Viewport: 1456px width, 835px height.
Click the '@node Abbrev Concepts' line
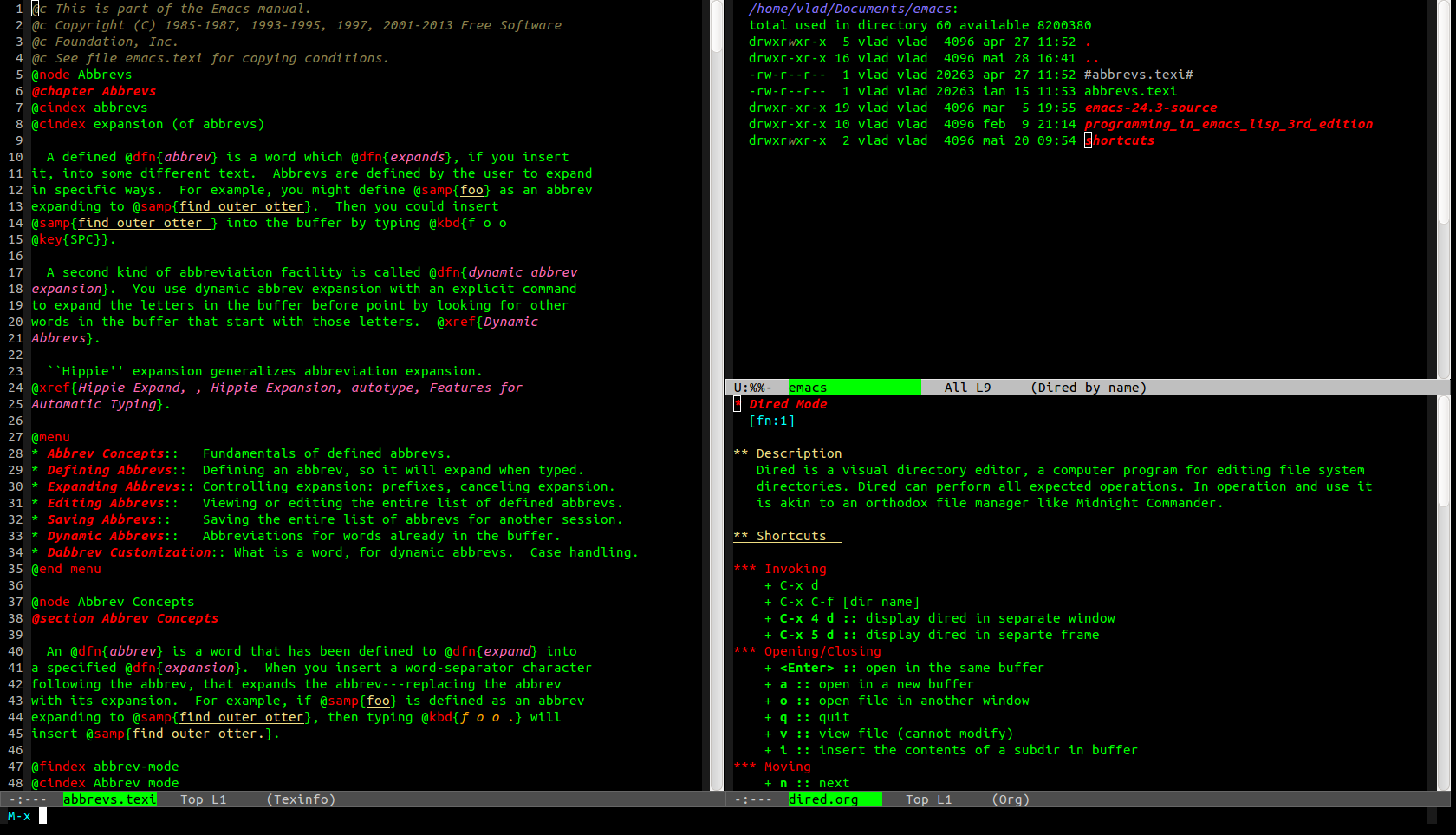click(113, 602)
